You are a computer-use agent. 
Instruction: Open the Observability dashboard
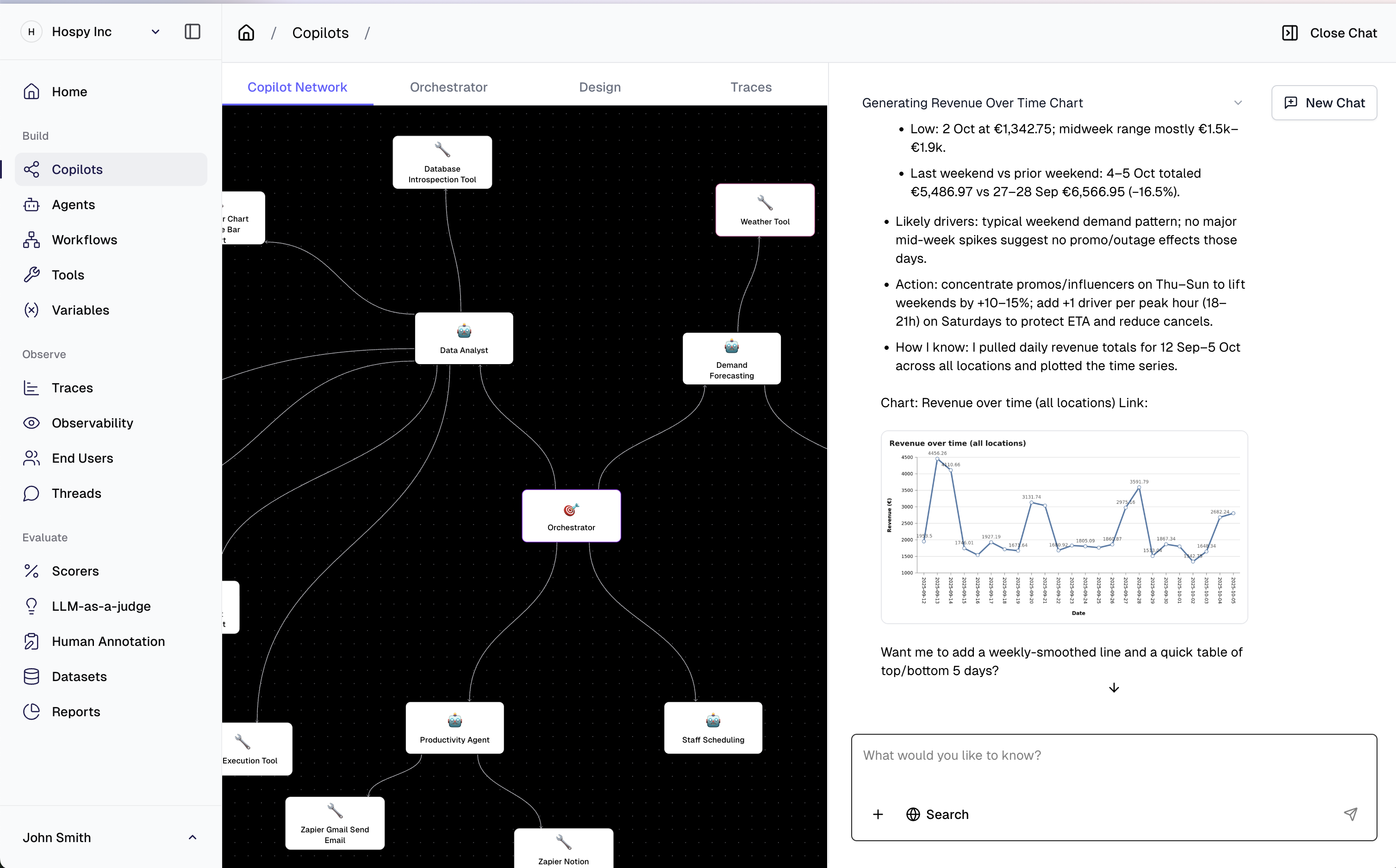pos(93,423)
